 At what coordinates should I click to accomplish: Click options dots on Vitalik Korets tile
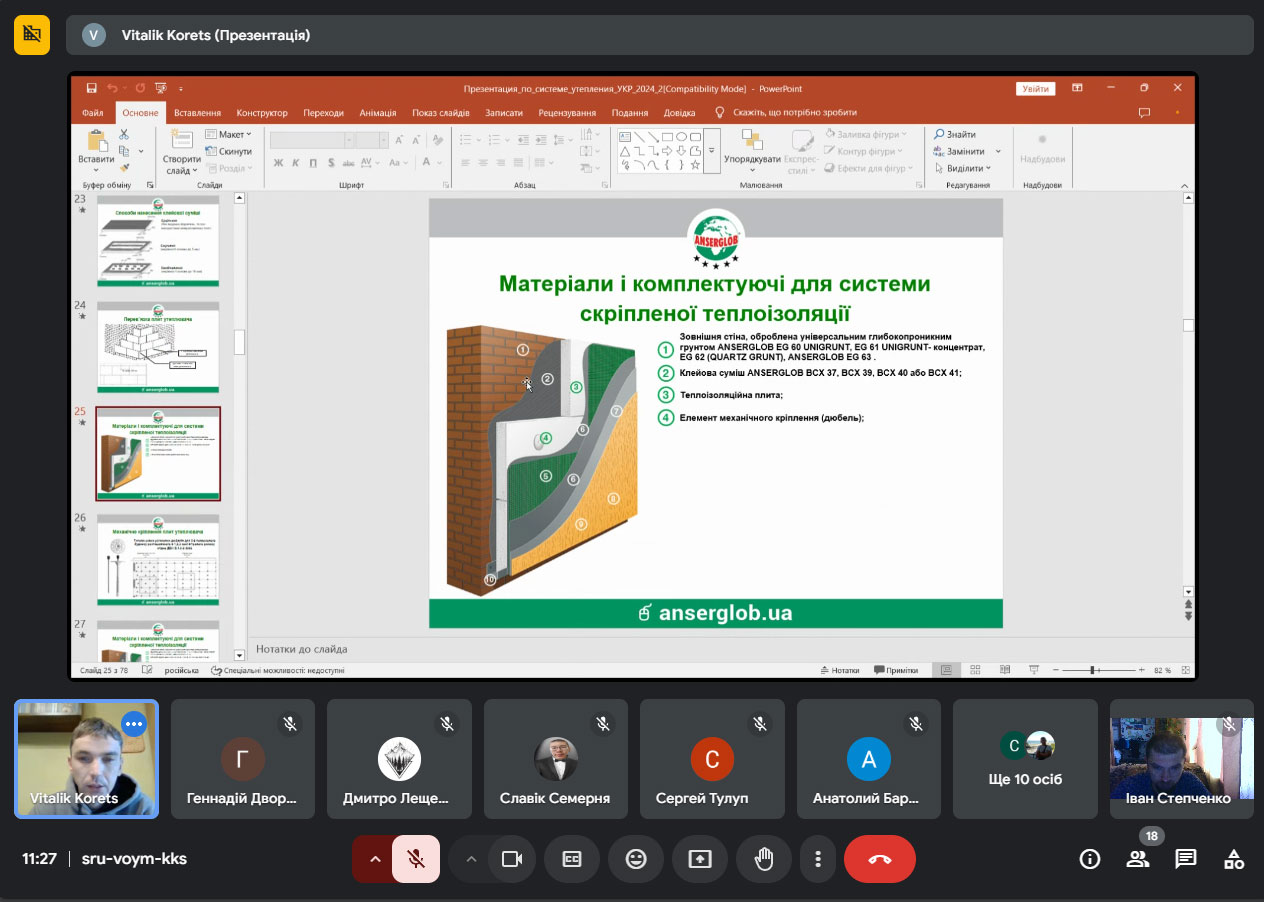coord(134,723)
